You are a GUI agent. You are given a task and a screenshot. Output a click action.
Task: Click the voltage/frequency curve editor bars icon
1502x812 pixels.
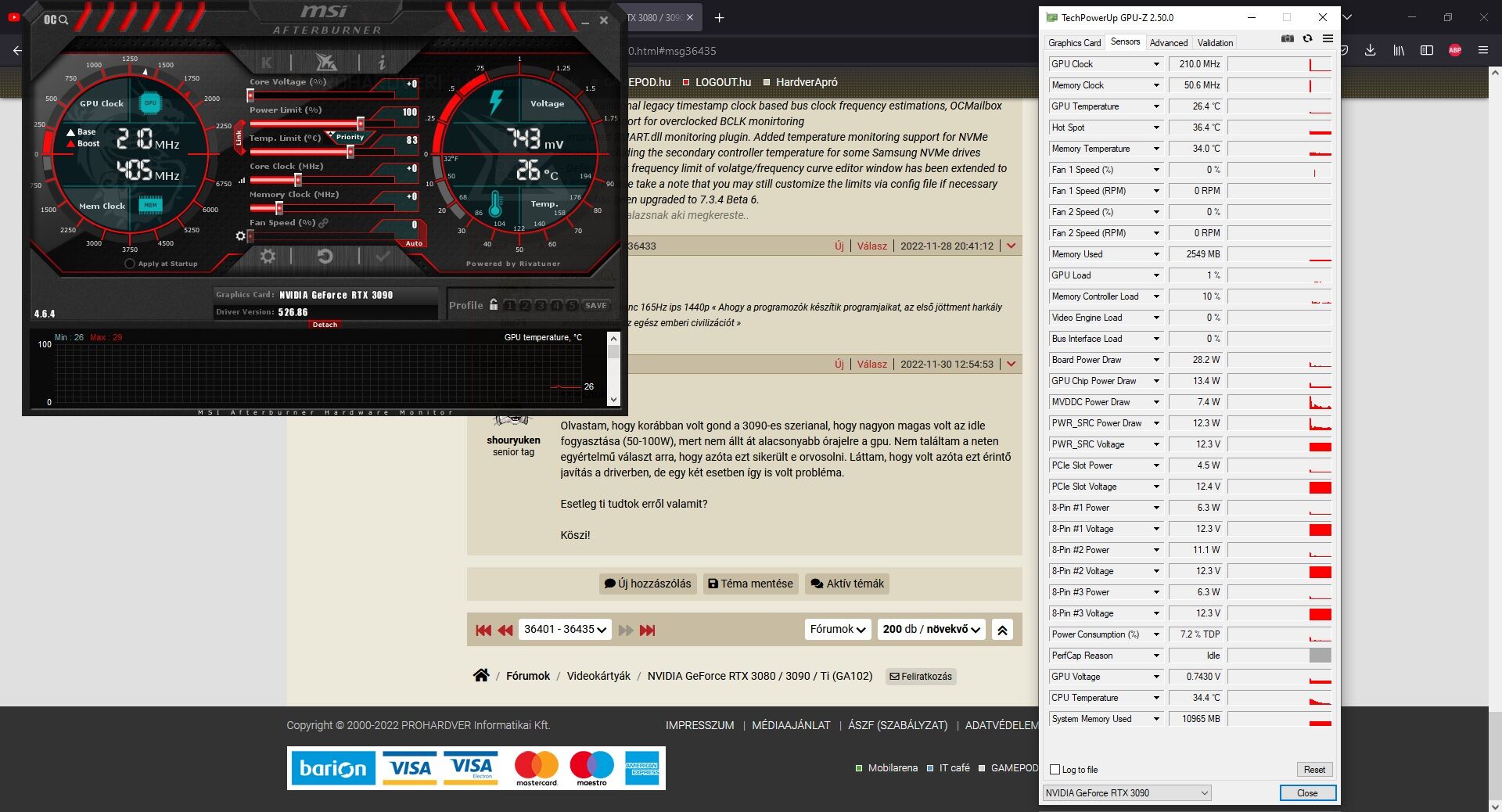[x=242, y=180]
